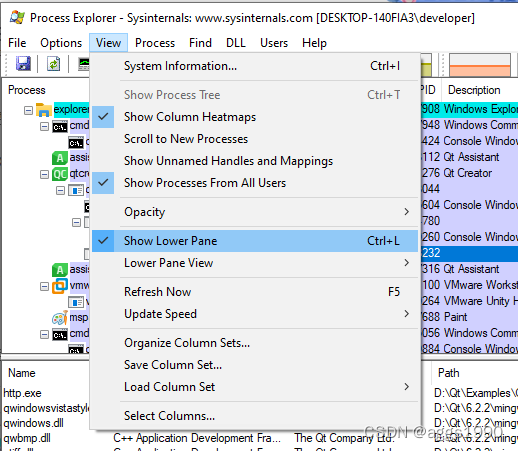
Task: Choose Save Column Set... entry
Action: [x=255, y=365]
